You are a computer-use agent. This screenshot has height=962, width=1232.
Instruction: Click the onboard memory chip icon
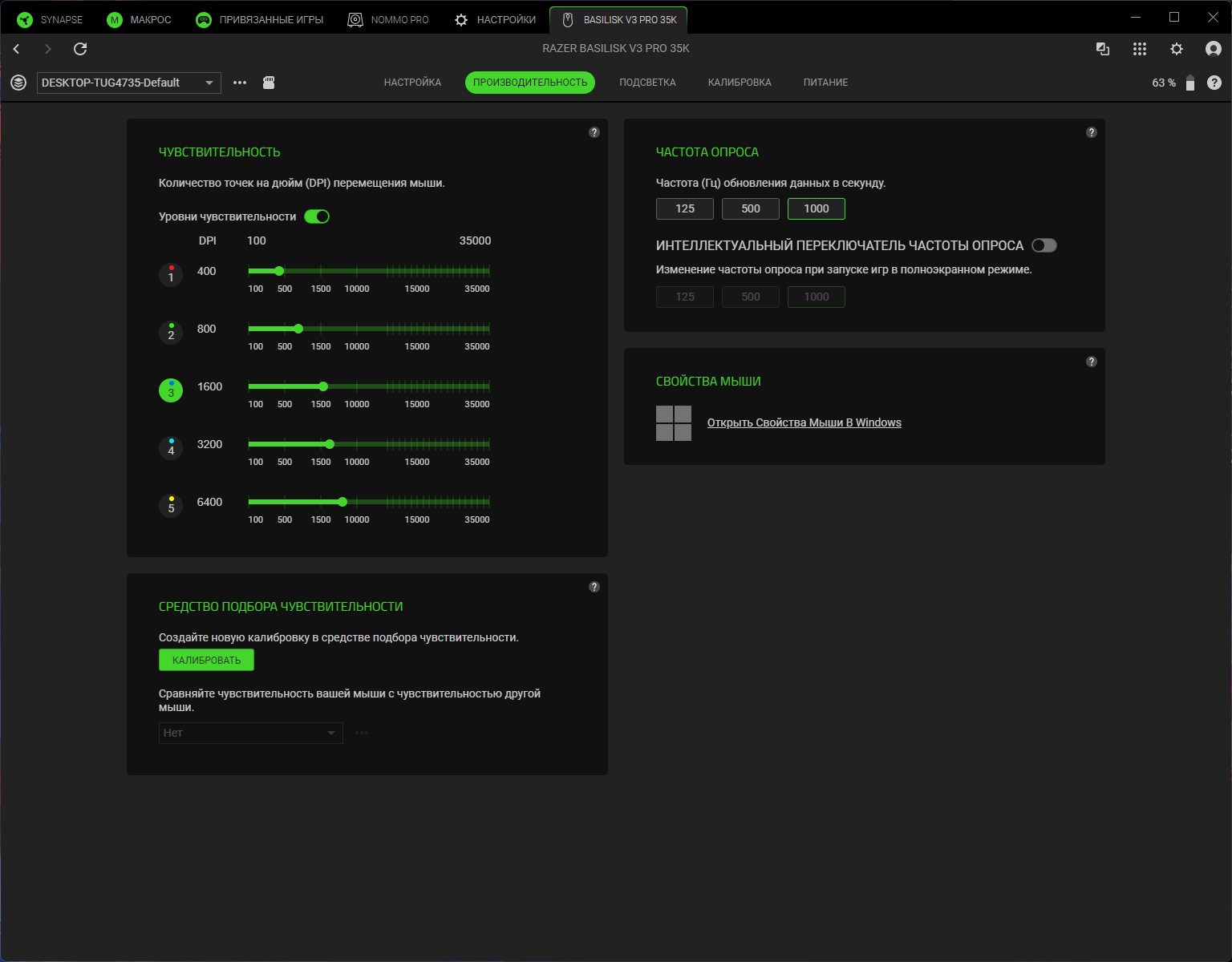point(269,83)
